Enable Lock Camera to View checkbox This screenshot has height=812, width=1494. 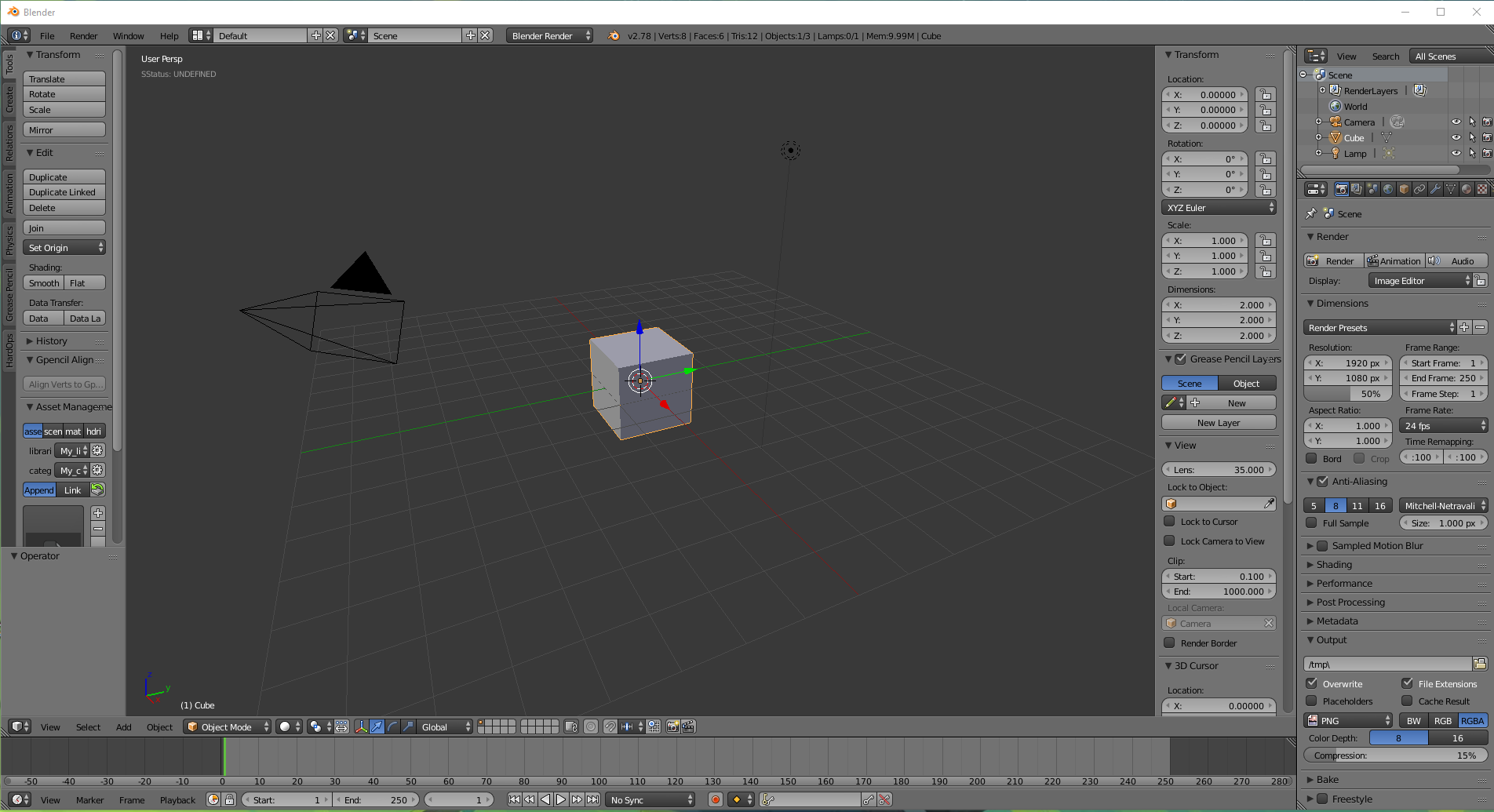1169,541
